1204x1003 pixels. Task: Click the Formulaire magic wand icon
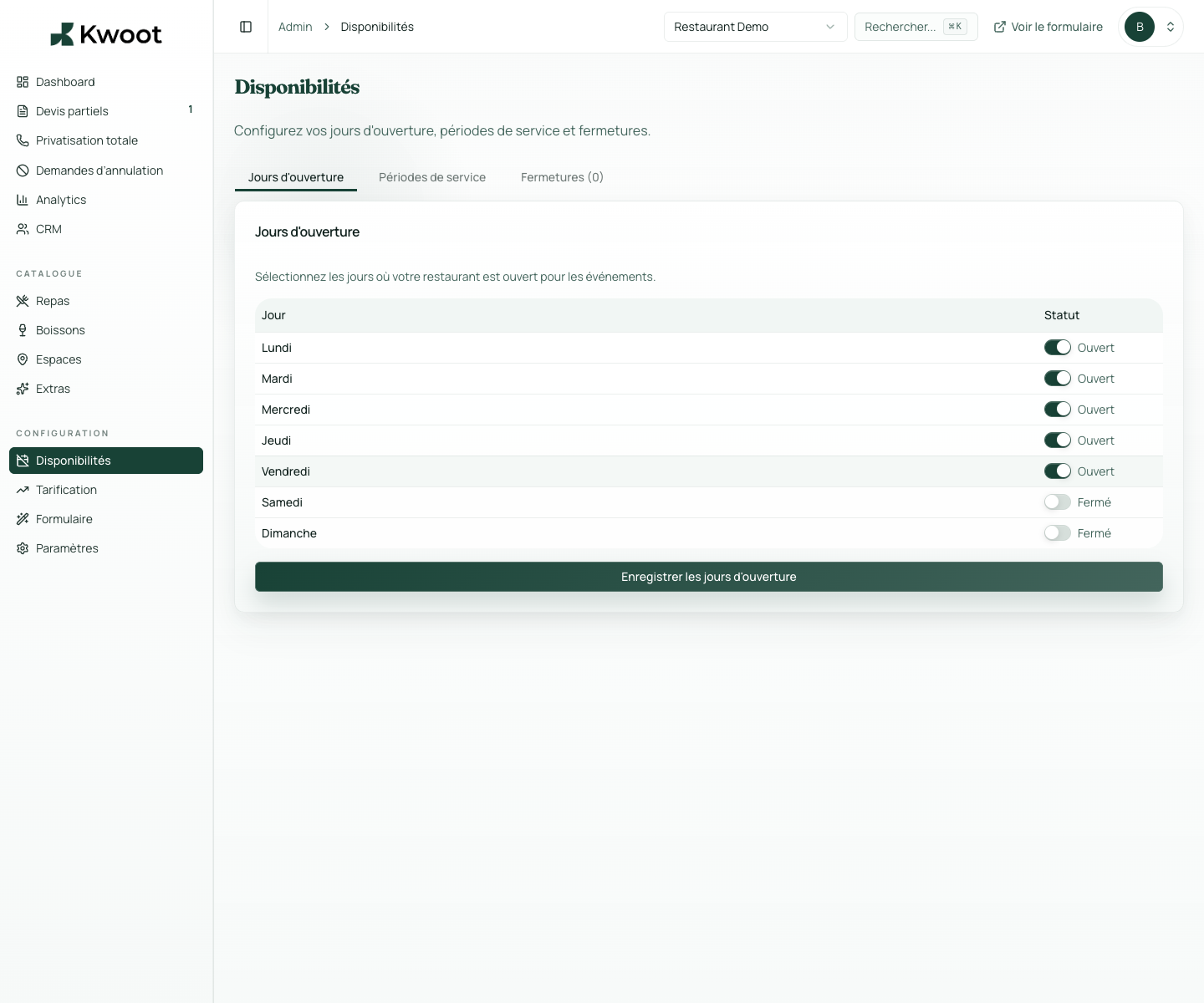[23, 519]
